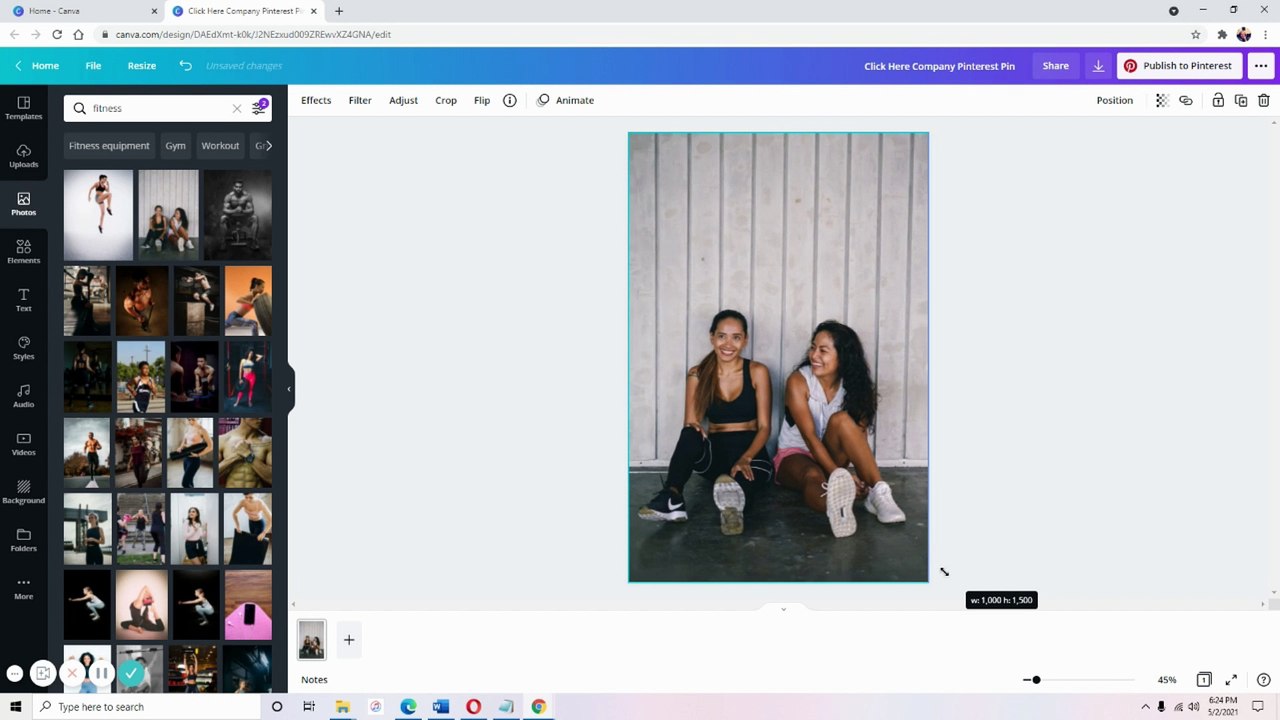Toggle fullscreen presentation mode icon
Screen dimensions: 1280x720
(1231, 680)
